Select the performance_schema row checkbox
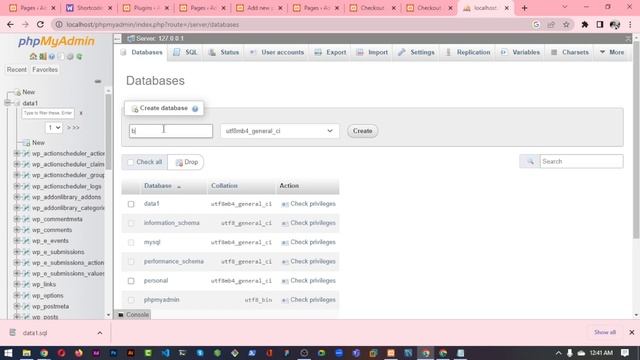This screenshot has width=640, height=360. coord(131,262)
